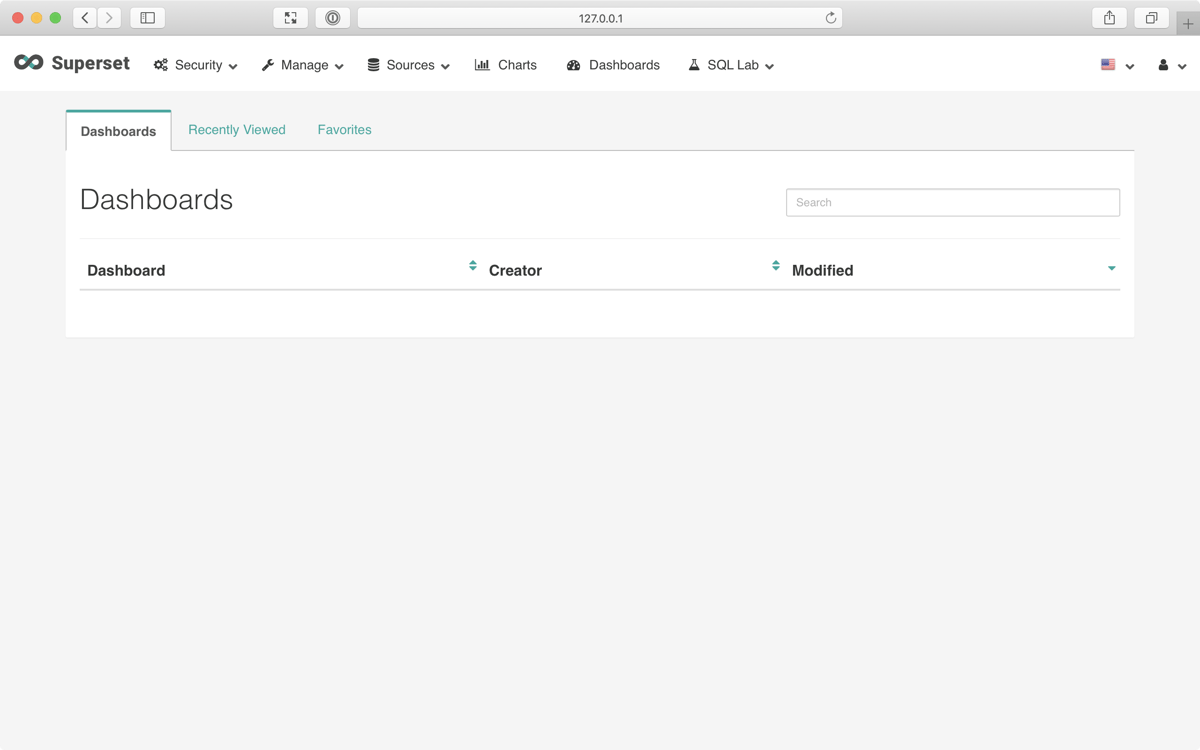1200x750 pixels.
Task: Click inside the Search field
Action: tap(952, 202)
